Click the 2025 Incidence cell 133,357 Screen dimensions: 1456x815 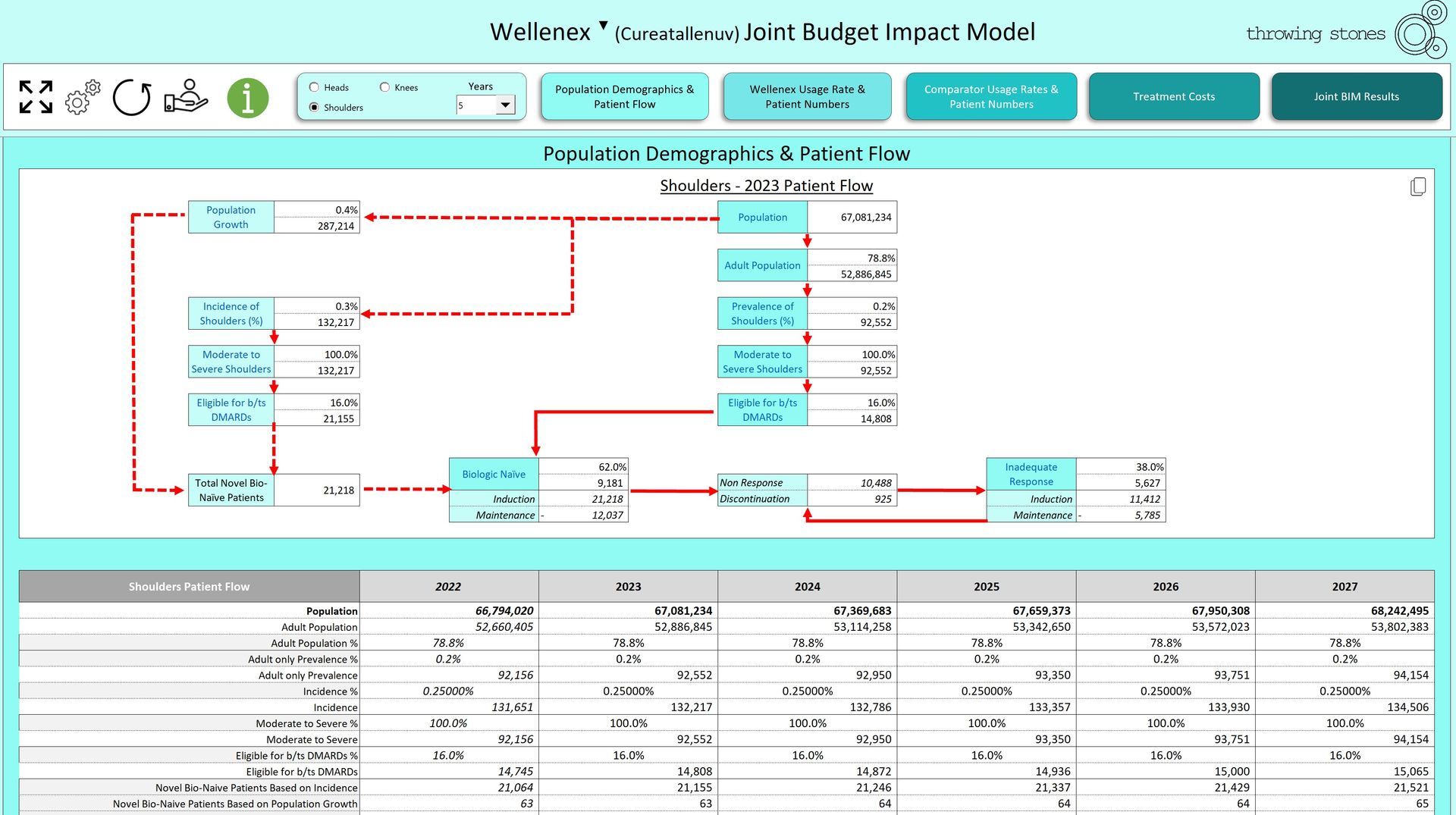click(987, 707)
